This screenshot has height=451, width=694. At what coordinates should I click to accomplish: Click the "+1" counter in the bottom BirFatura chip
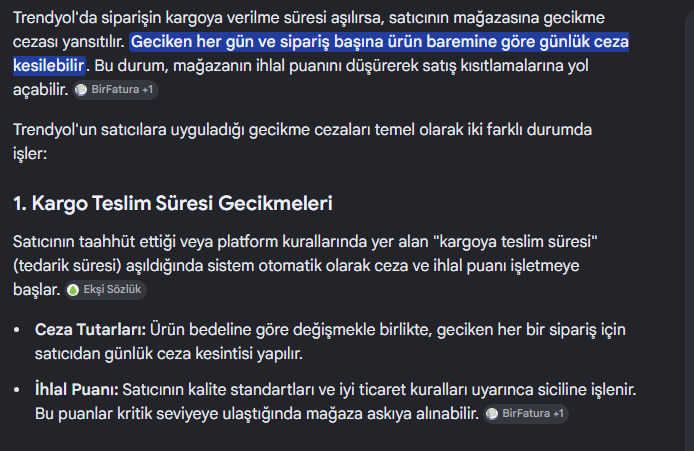(558, 414)
